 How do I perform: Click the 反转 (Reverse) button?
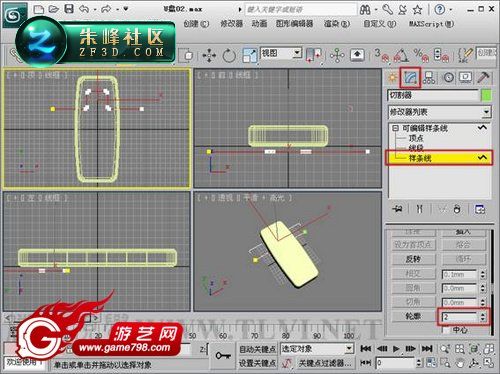pyautogui.click(x=413, y=259)
